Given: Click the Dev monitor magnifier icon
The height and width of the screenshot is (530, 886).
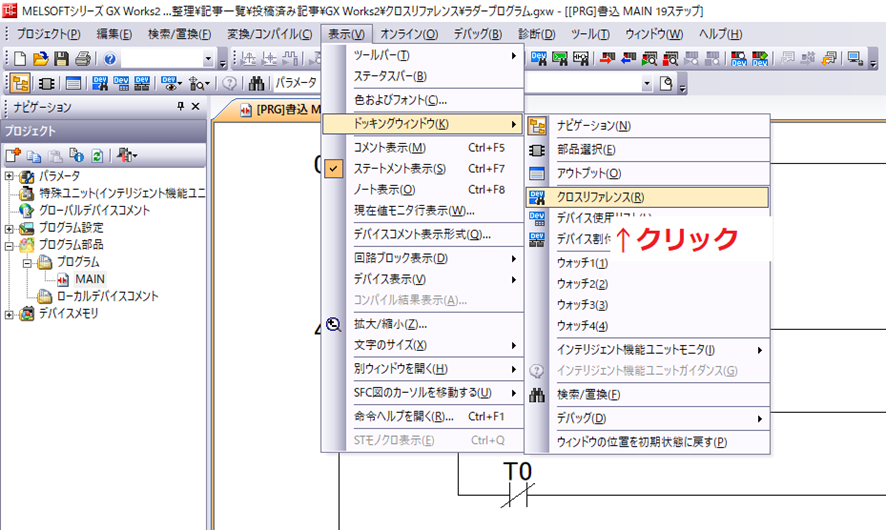Looking at the screenshot, I should coord(739,58).
